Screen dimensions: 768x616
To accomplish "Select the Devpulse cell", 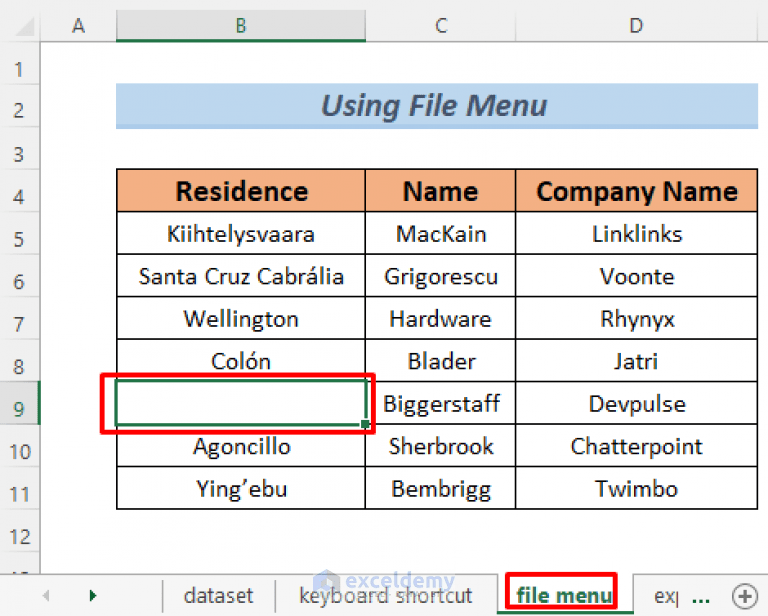I will (636, 403).
